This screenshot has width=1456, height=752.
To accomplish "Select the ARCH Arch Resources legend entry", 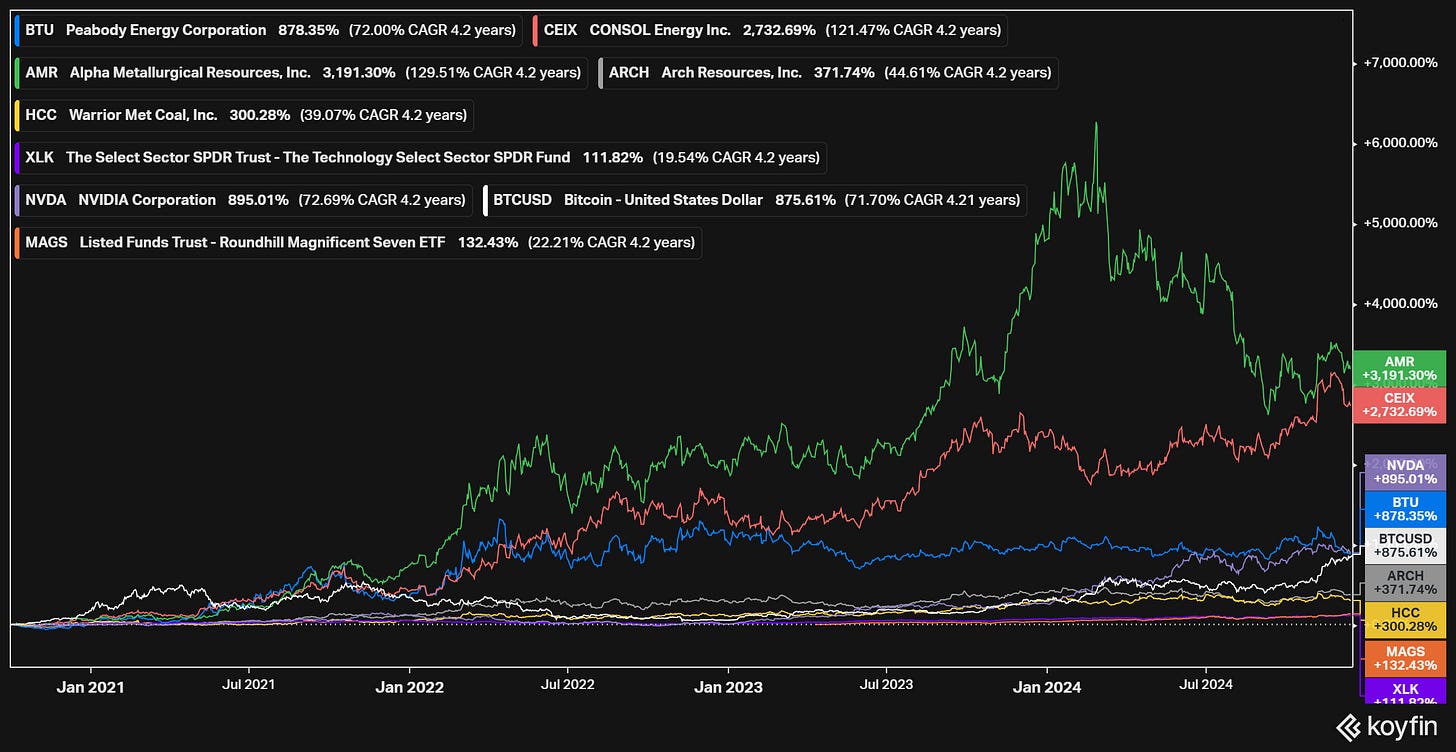I will (827, 72).
